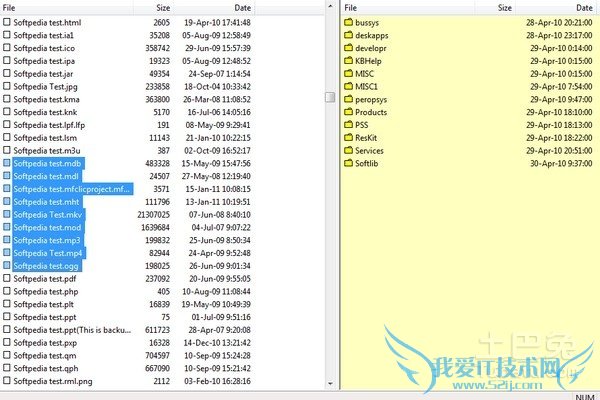Select the file Softpedia test.m3u
This screenshot has height=400, width=600.
click(x=47, y=150)
